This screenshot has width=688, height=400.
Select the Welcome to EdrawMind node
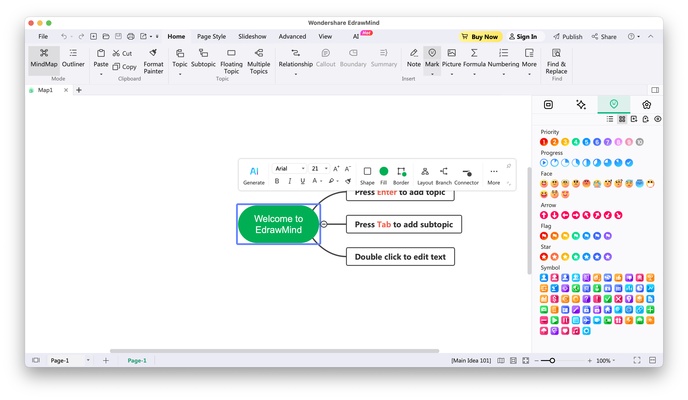[x=278, y=224]
